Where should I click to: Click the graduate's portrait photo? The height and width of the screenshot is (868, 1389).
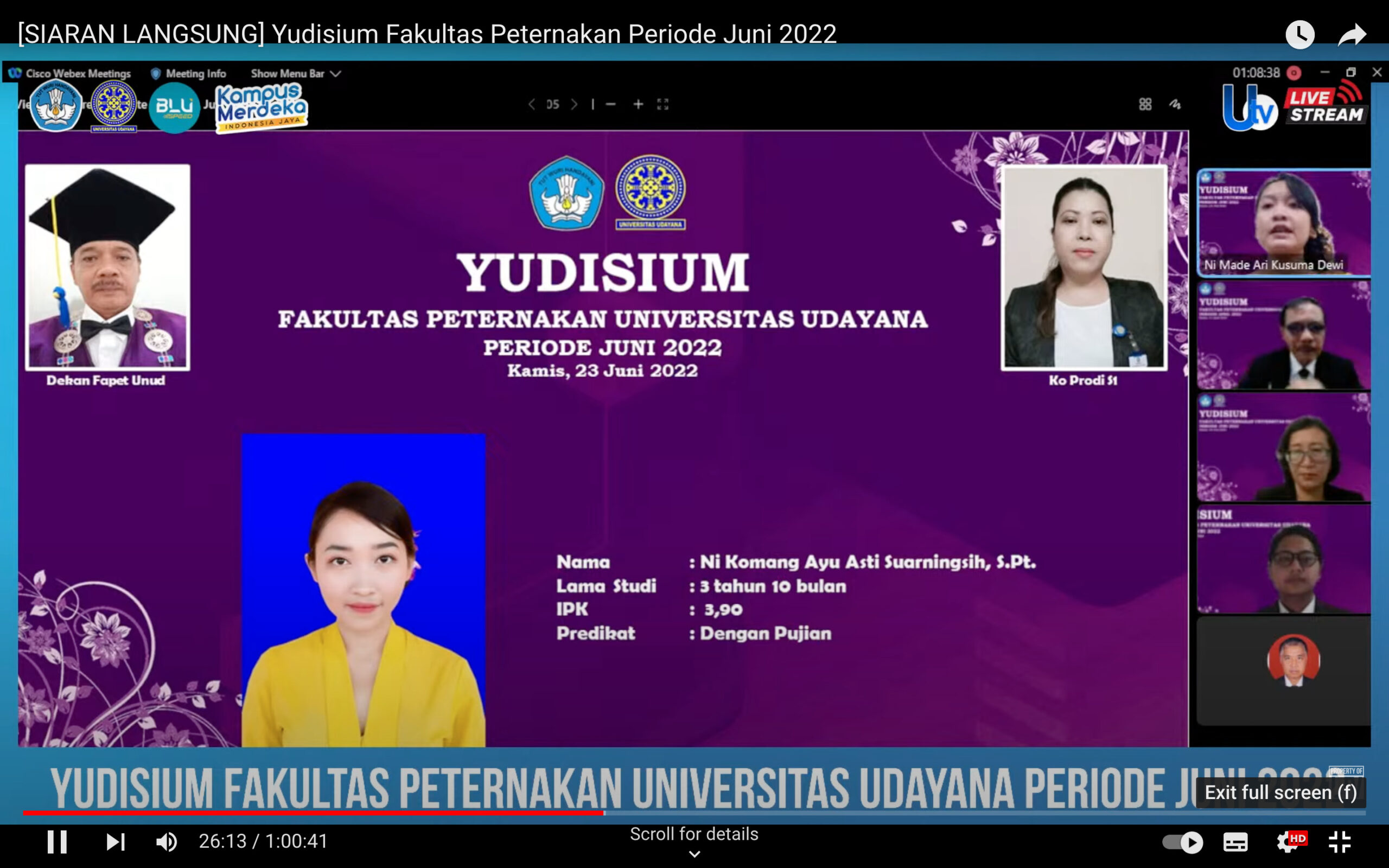click(x=364, y=590)
